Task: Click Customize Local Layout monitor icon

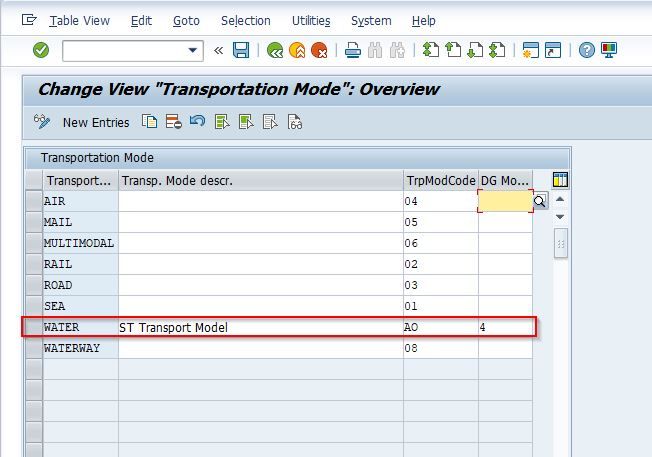Action: [x=609, y=51]
